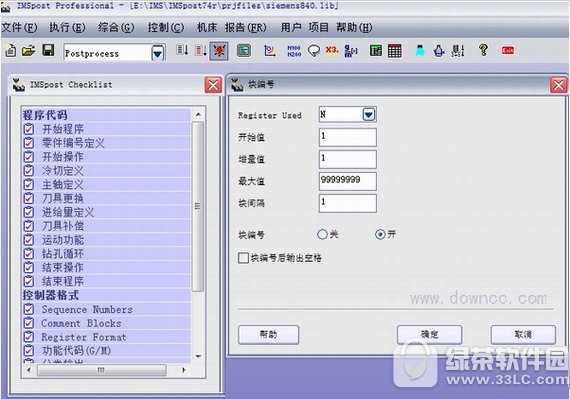The image size is (570, 399).
Task: Click the yellow question mark help icon
Action: pyautogui.click(x=483, y=50)
